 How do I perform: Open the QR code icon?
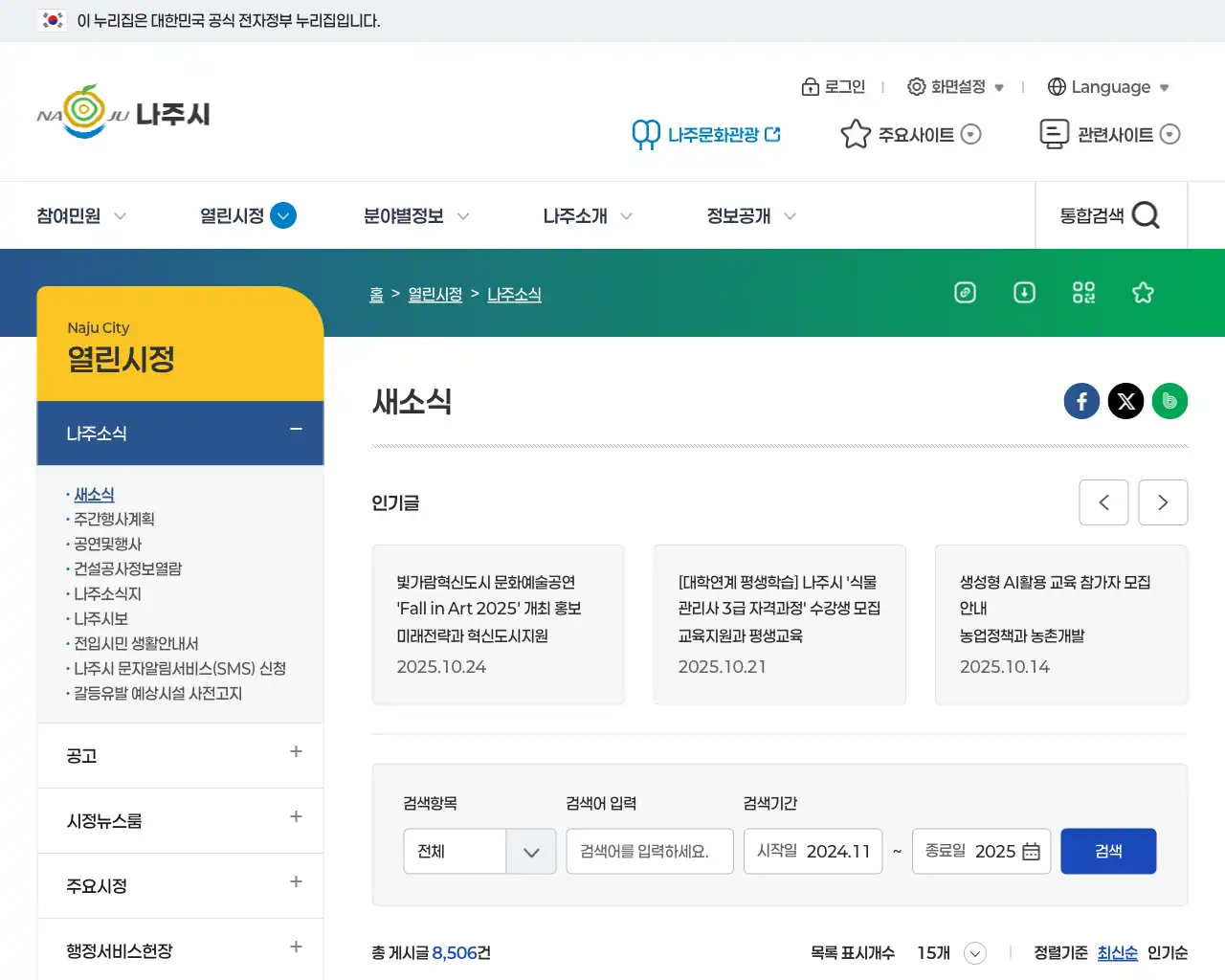[x=1083, y=293]
